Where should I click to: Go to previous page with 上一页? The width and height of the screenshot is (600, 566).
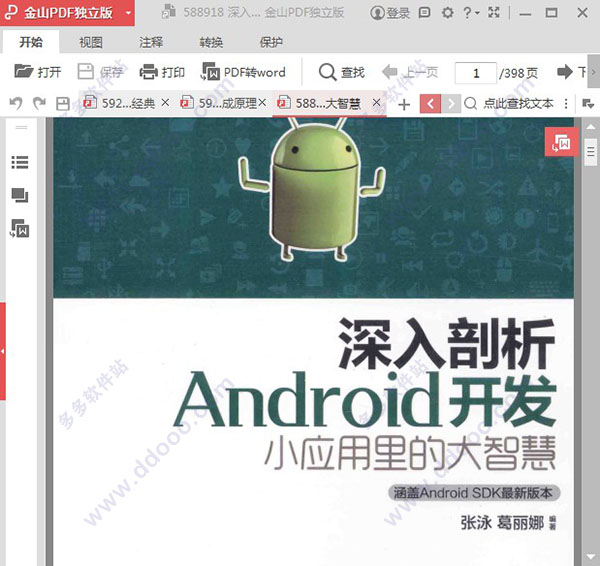coord(410,72)
